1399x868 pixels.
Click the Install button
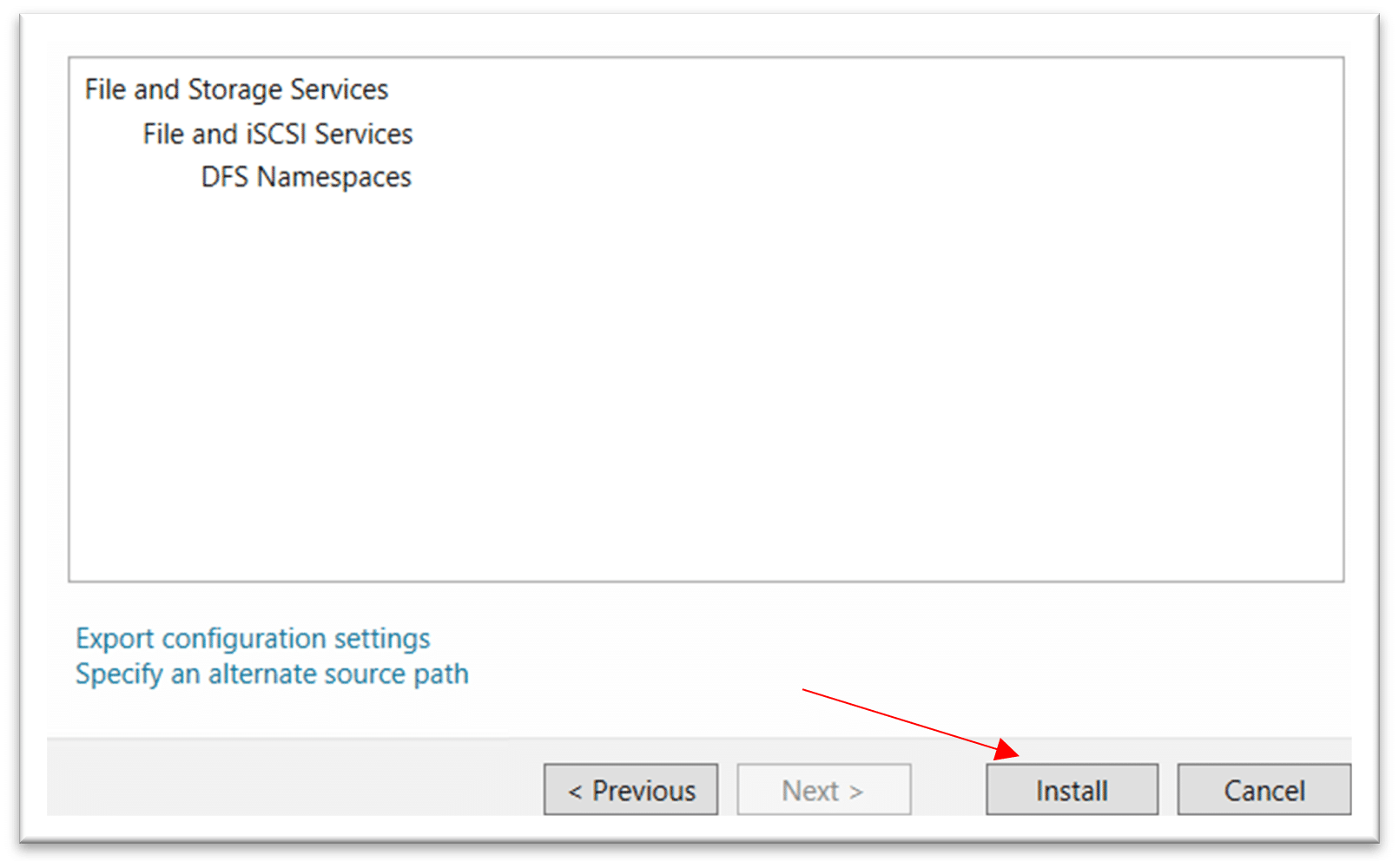click(x=1072, y=790)
